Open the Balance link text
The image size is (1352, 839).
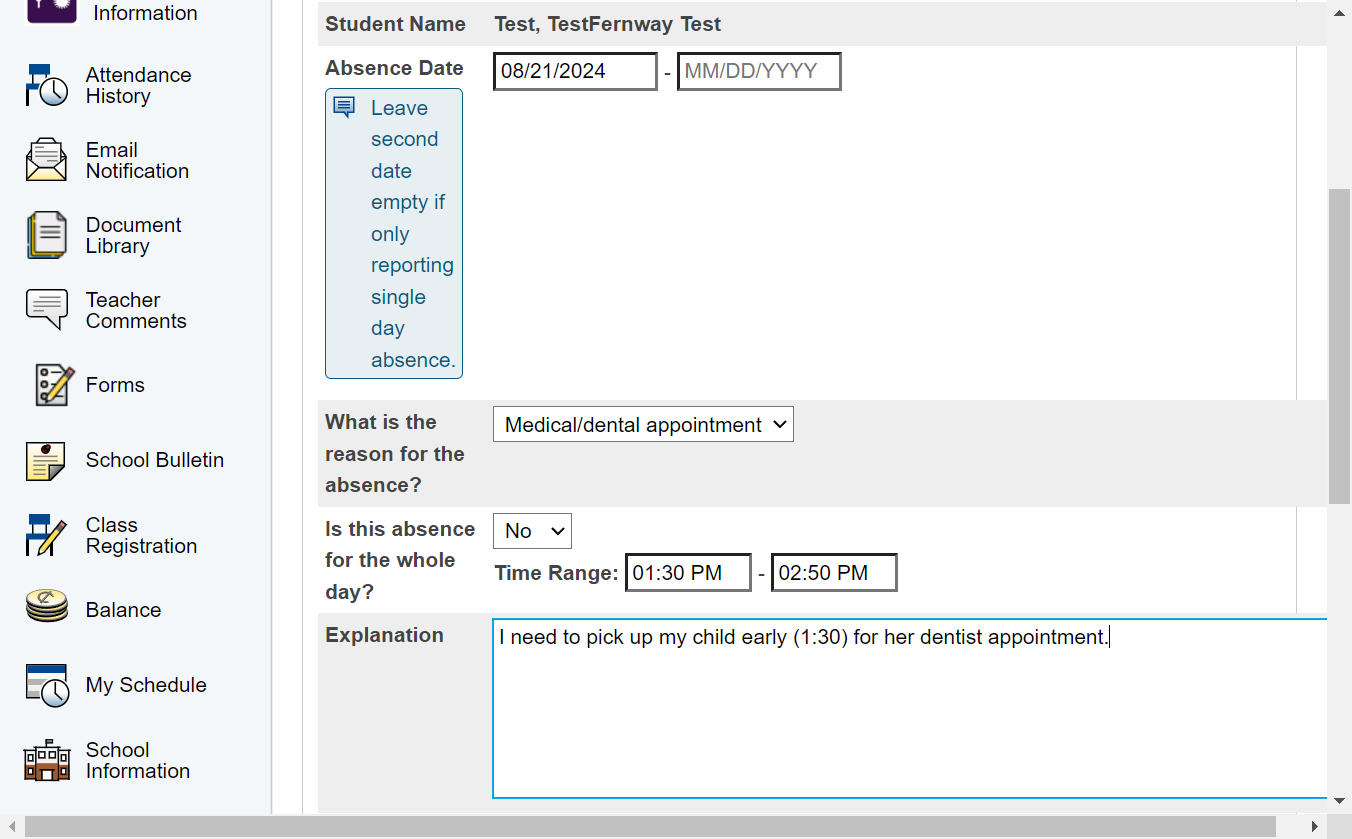tap(123, 610)
